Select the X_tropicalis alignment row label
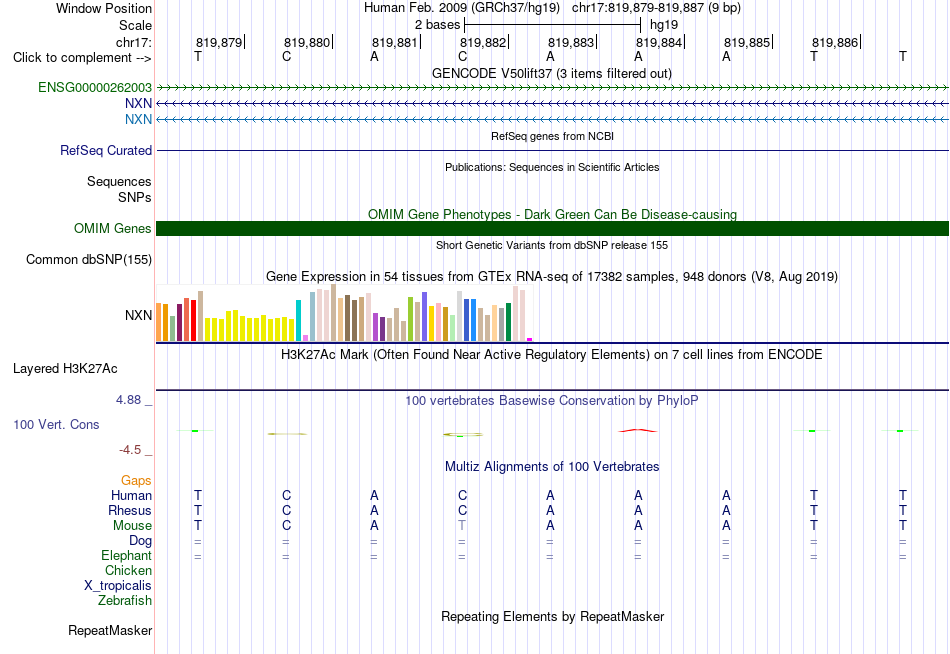The height and width of the screenshot is (654, 950). pos(118,586)
